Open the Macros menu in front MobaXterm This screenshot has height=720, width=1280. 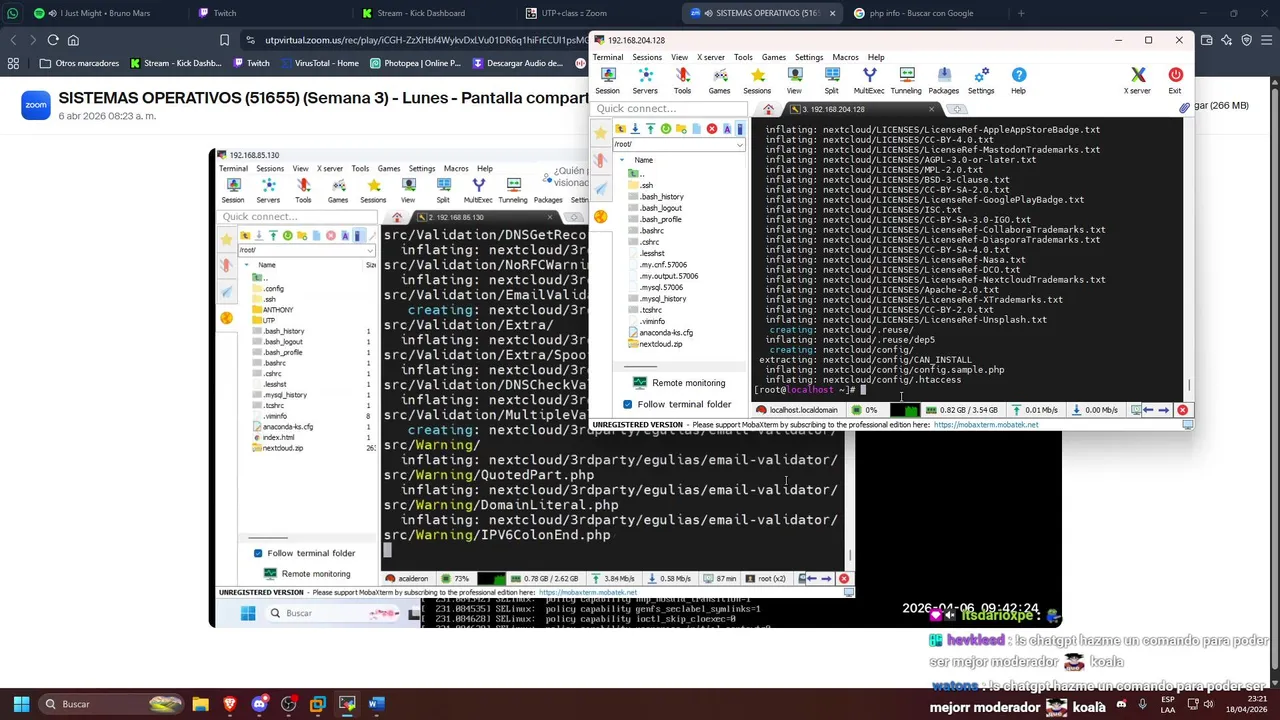click(x=845, y=57)
